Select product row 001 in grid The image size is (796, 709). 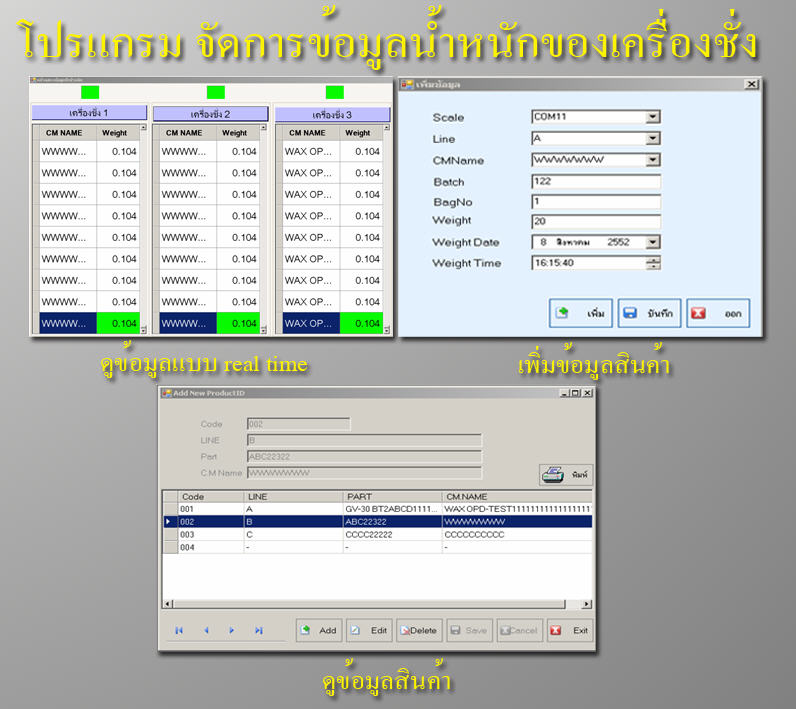pyautogui.click(x=378, y=509)
